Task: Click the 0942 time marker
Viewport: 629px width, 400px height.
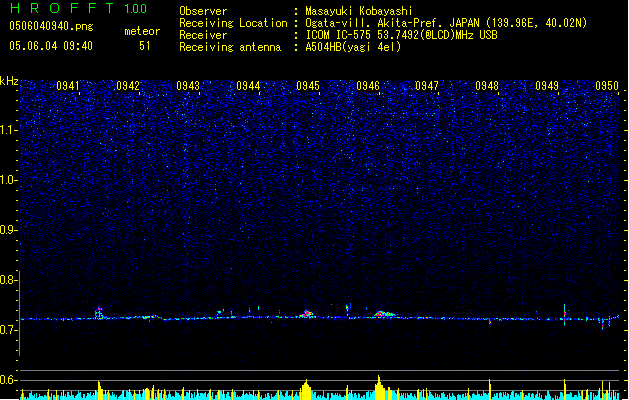Action: coord(128,86)
